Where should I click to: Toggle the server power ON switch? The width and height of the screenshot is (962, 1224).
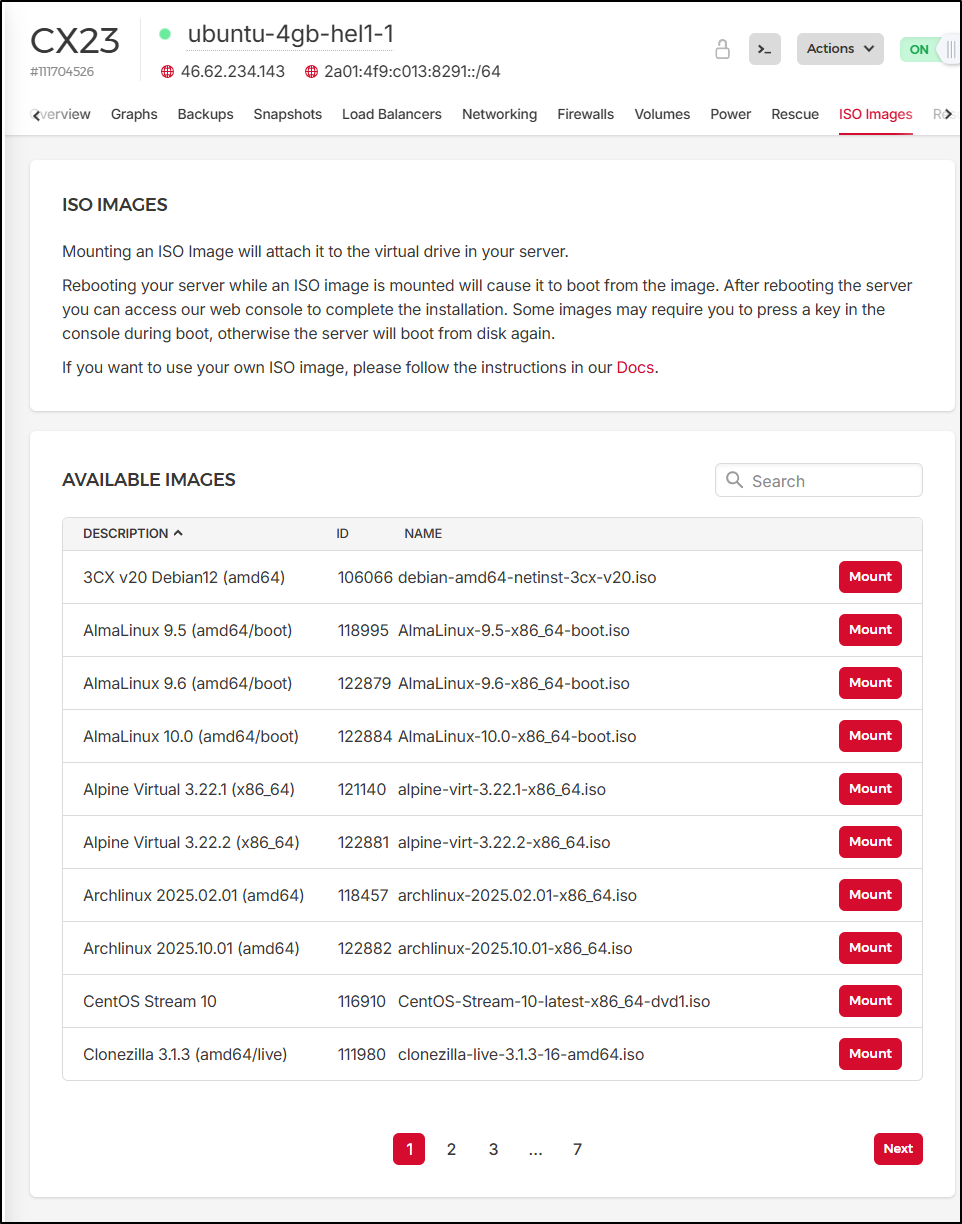coord(929,49)
